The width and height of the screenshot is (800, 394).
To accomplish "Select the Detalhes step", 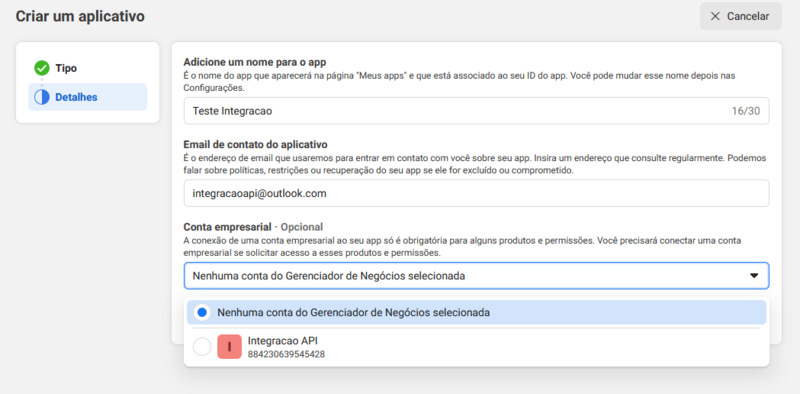I will pyautogui.click(x=87, y=97).
